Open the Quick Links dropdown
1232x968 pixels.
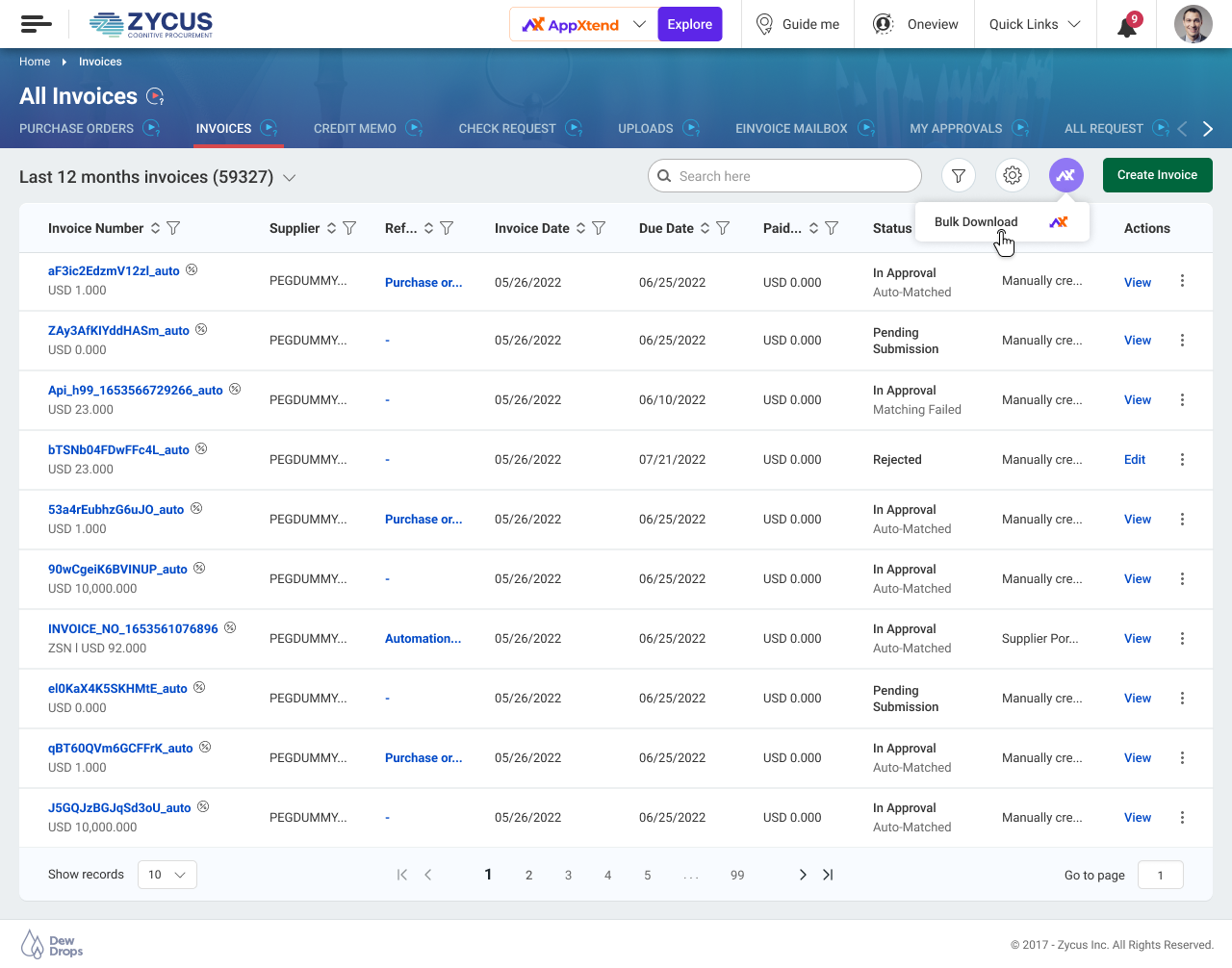pos(1035,25)
